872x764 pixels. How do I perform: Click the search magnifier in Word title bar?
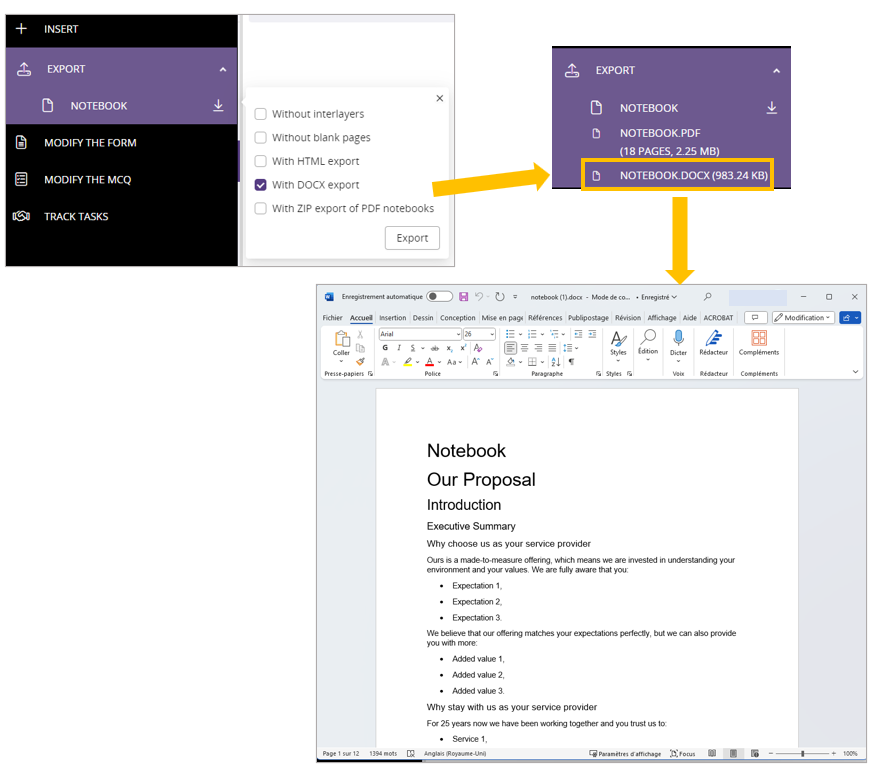(x=707, y=297)
